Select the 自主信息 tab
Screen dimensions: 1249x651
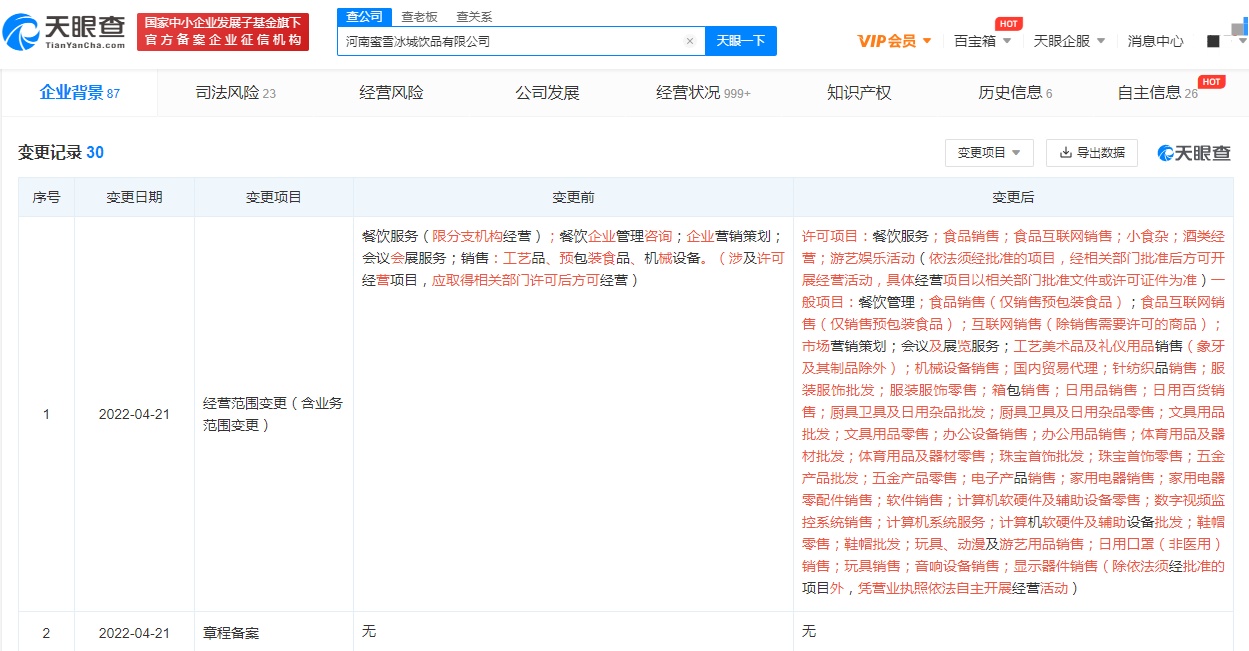(x=1157, y=93)
